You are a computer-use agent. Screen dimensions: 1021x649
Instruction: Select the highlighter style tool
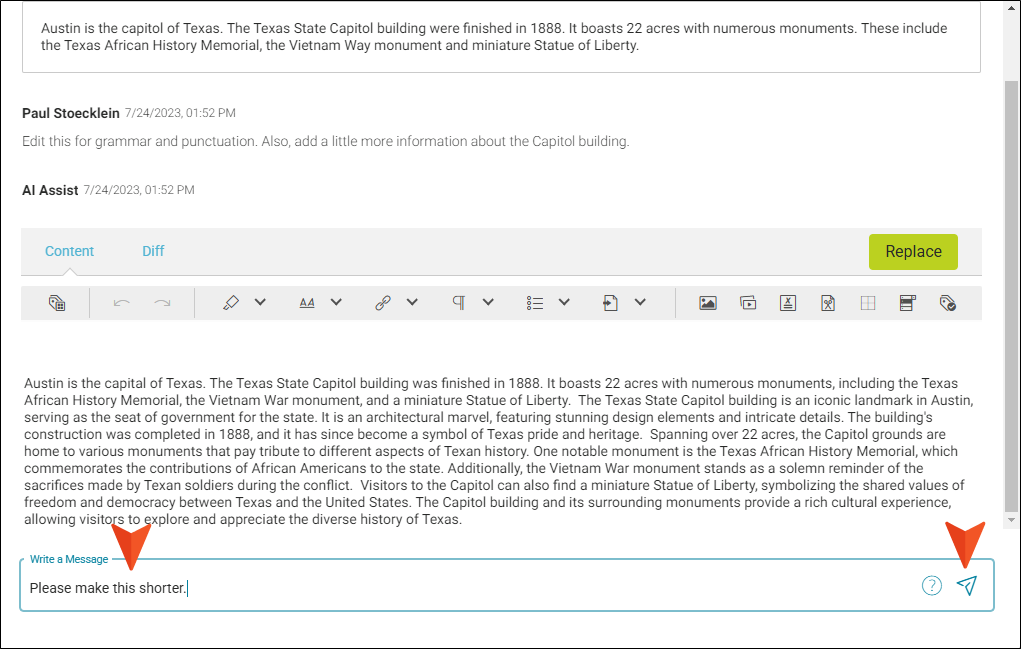point(231,303)
